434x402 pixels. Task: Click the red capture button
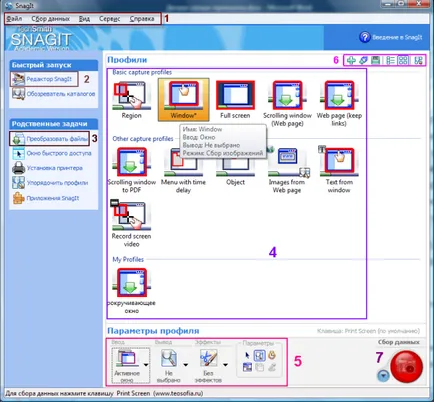(x=407, y=367)
